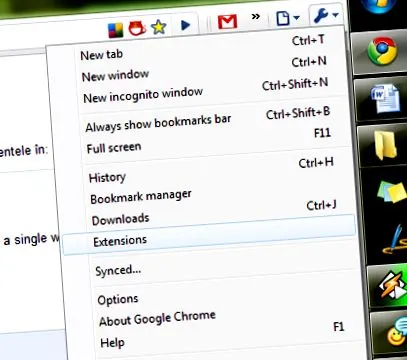Click the red teacup extension icon
Image resolution: width=407 pixels, height=360 pixels.
pyautogui.click(x=137, y=29)
